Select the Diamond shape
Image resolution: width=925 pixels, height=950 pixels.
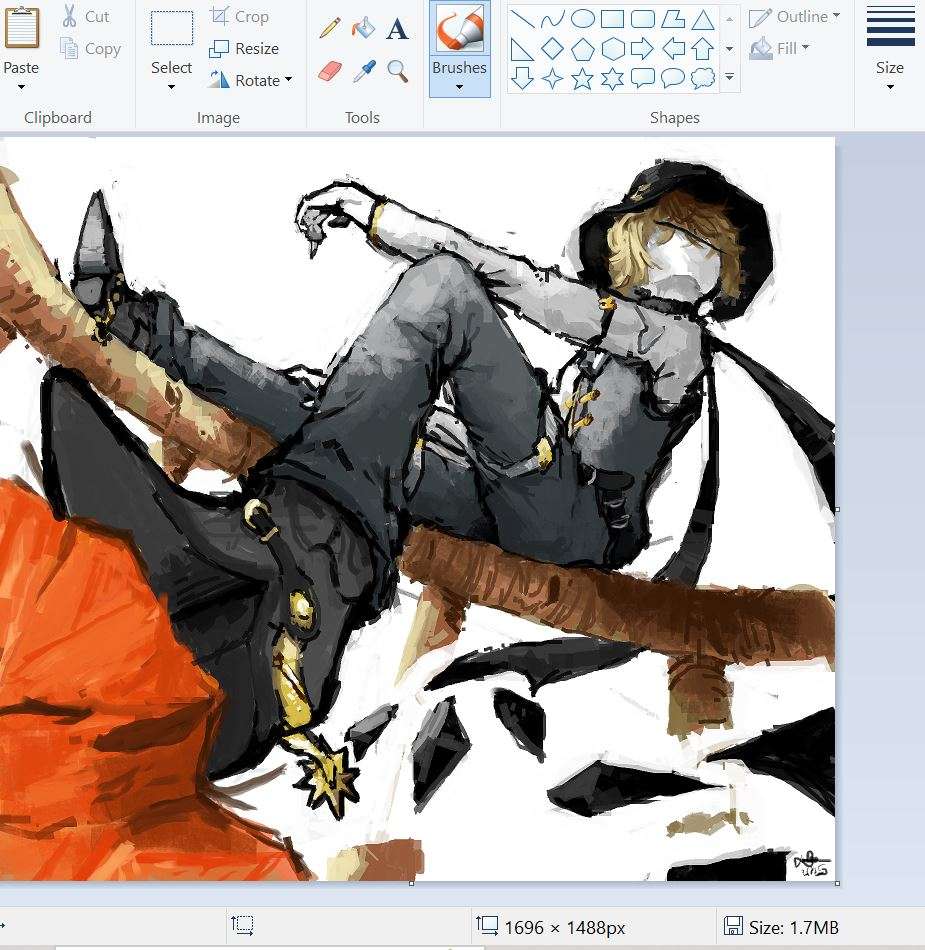[x=552, y=48]
